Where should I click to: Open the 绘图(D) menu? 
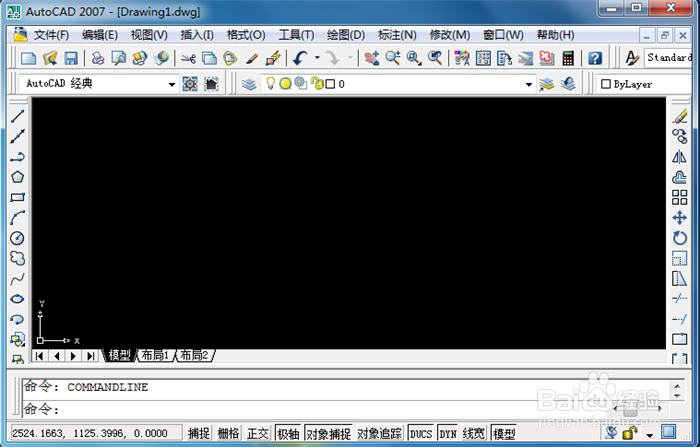pos(346,35)
